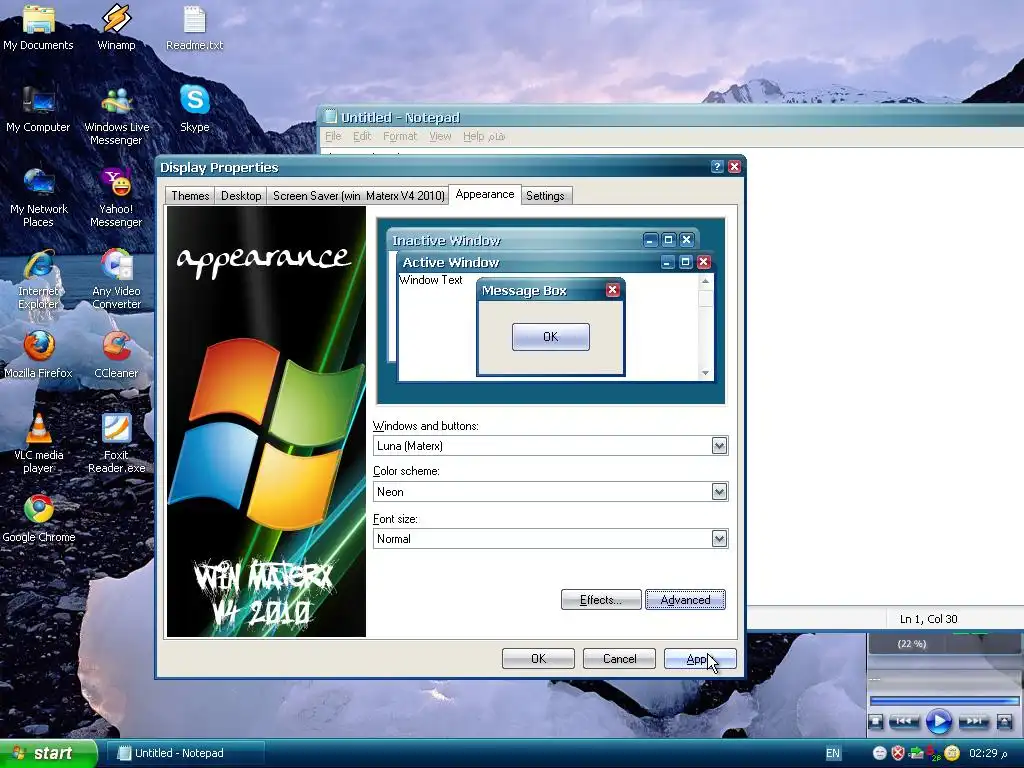This screenshot has width=1024, height=768.
Task: Click the Win Materx appearance artwork image
Action: 266,422
